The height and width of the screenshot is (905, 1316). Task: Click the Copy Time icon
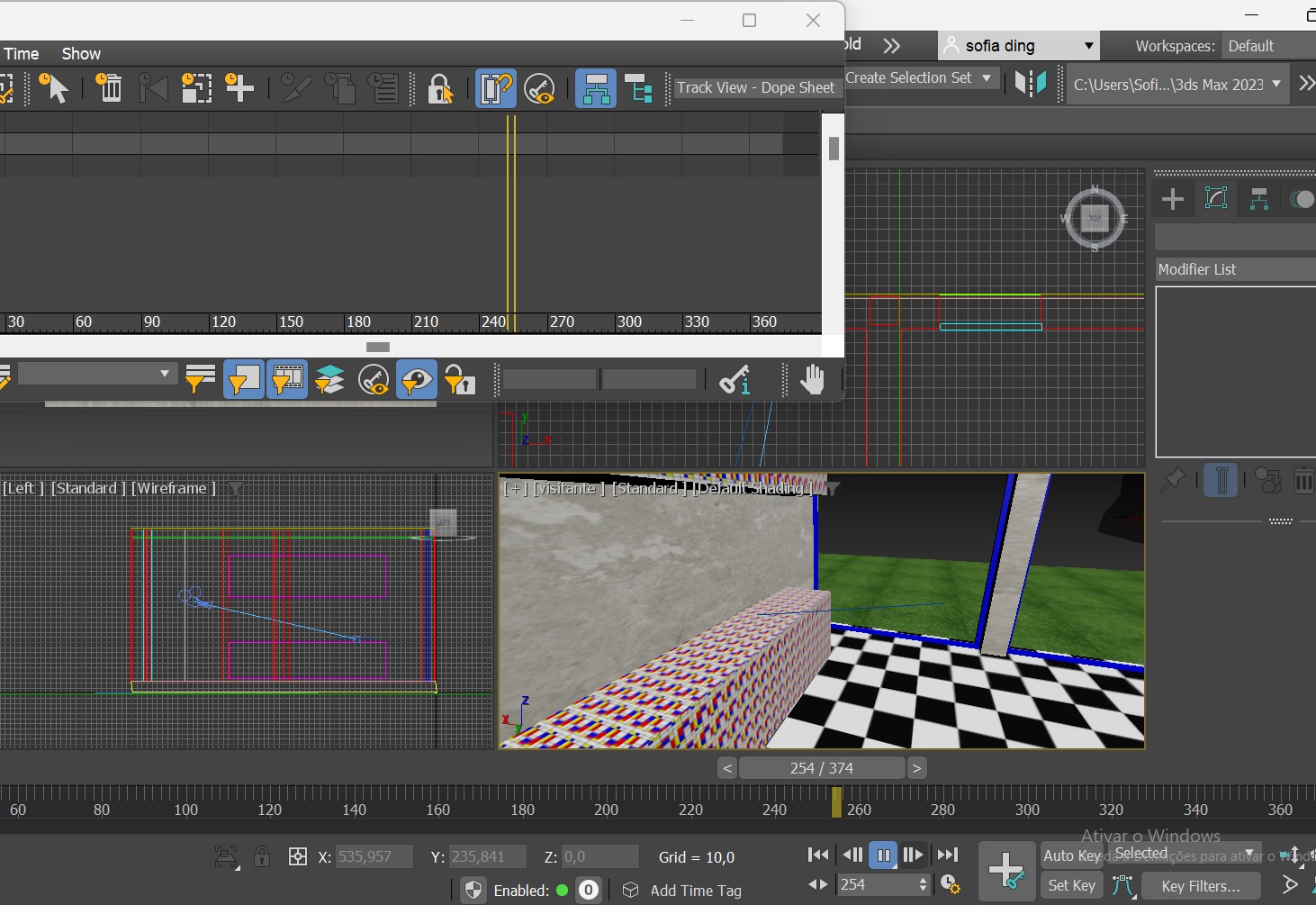coord(339,88)
